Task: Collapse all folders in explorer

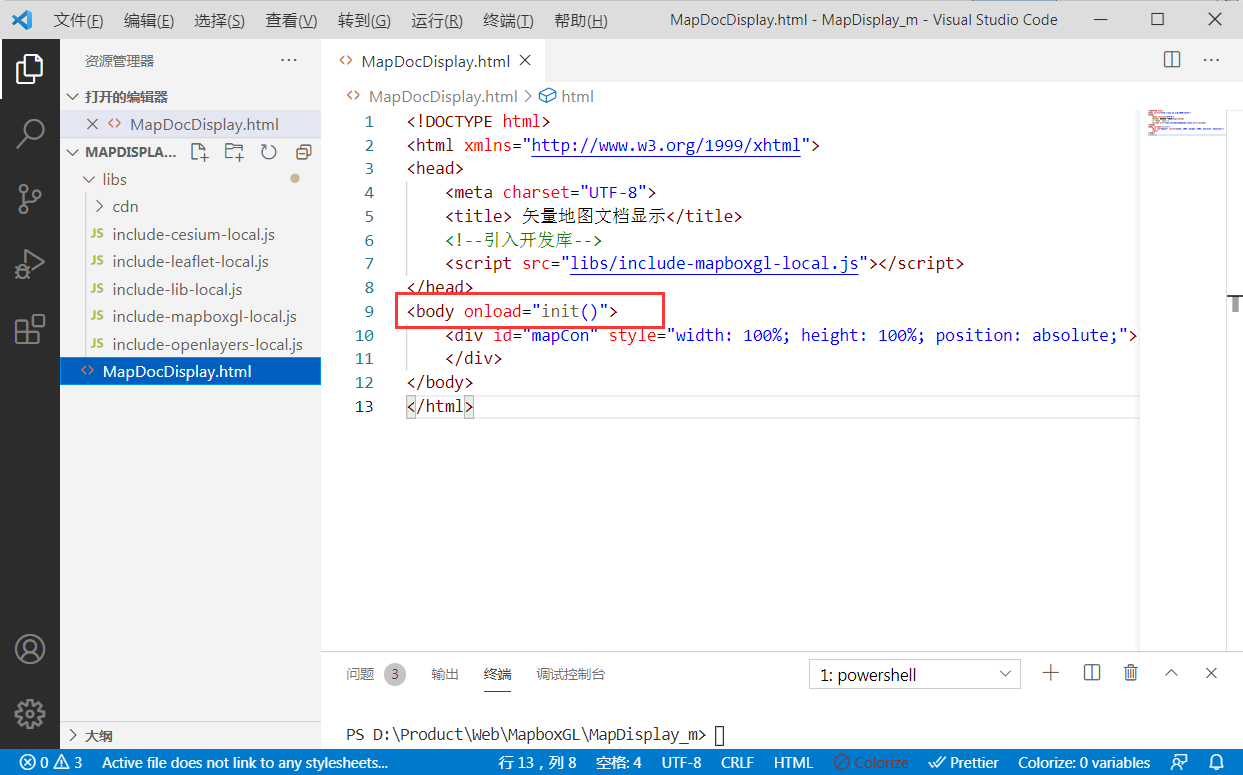Action: [x=304, y=152]
